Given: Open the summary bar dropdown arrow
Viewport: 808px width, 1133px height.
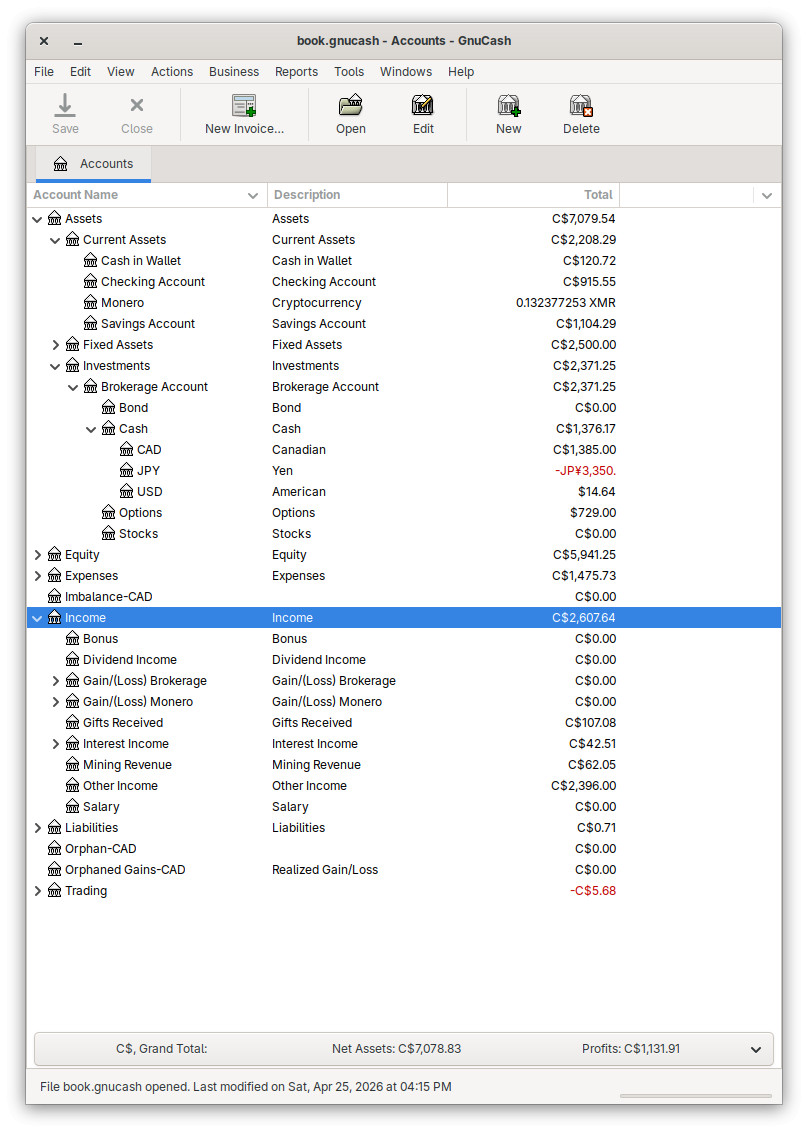Looking at the screenshot, I should pos(755,1050).
